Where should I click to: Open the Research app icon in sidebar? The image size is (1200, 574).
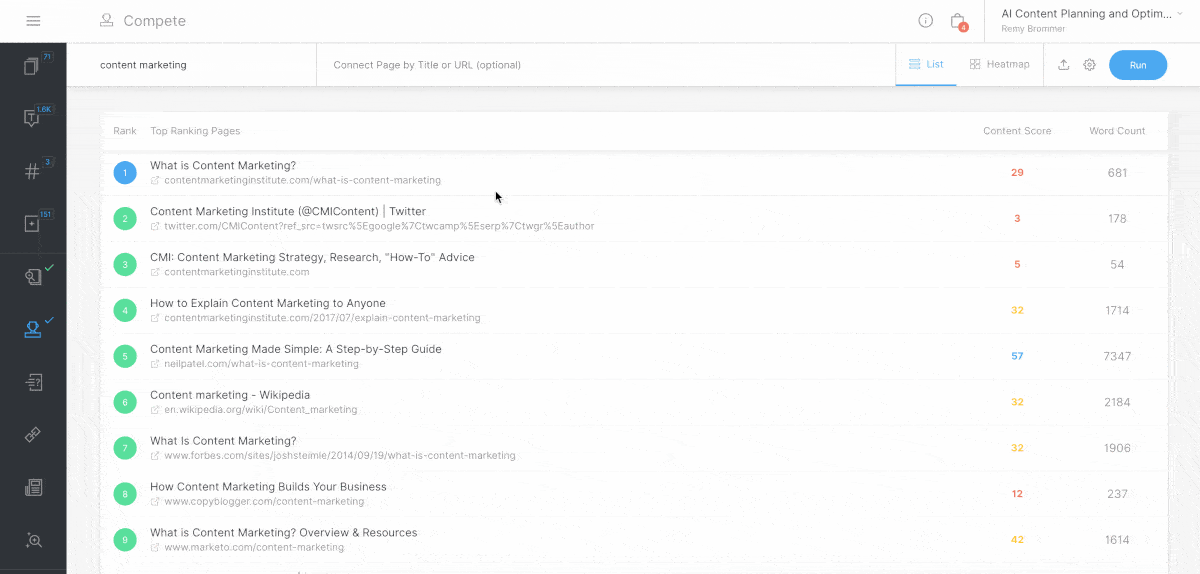[x=33, y=277]
